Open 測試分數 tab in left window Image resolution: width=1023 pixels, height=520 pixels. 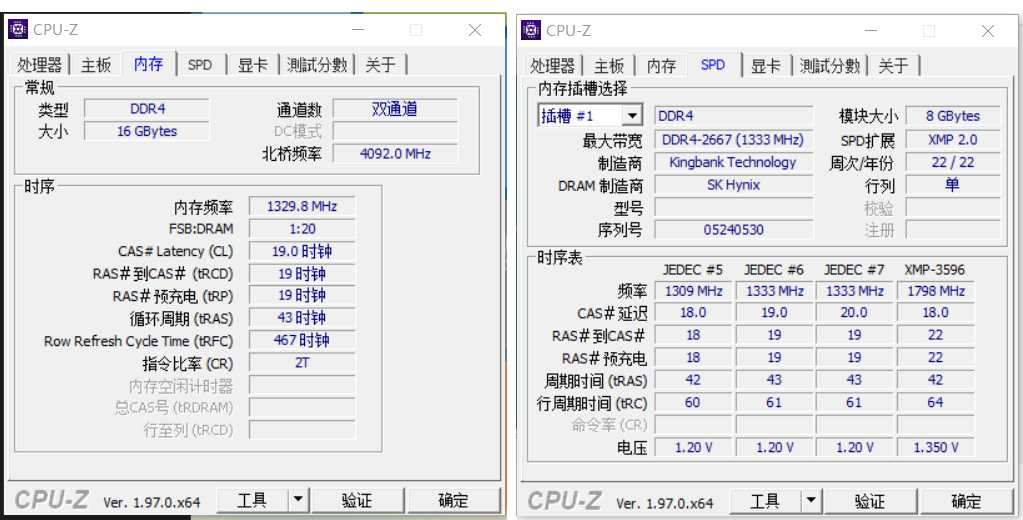click(x=317, y=65)
